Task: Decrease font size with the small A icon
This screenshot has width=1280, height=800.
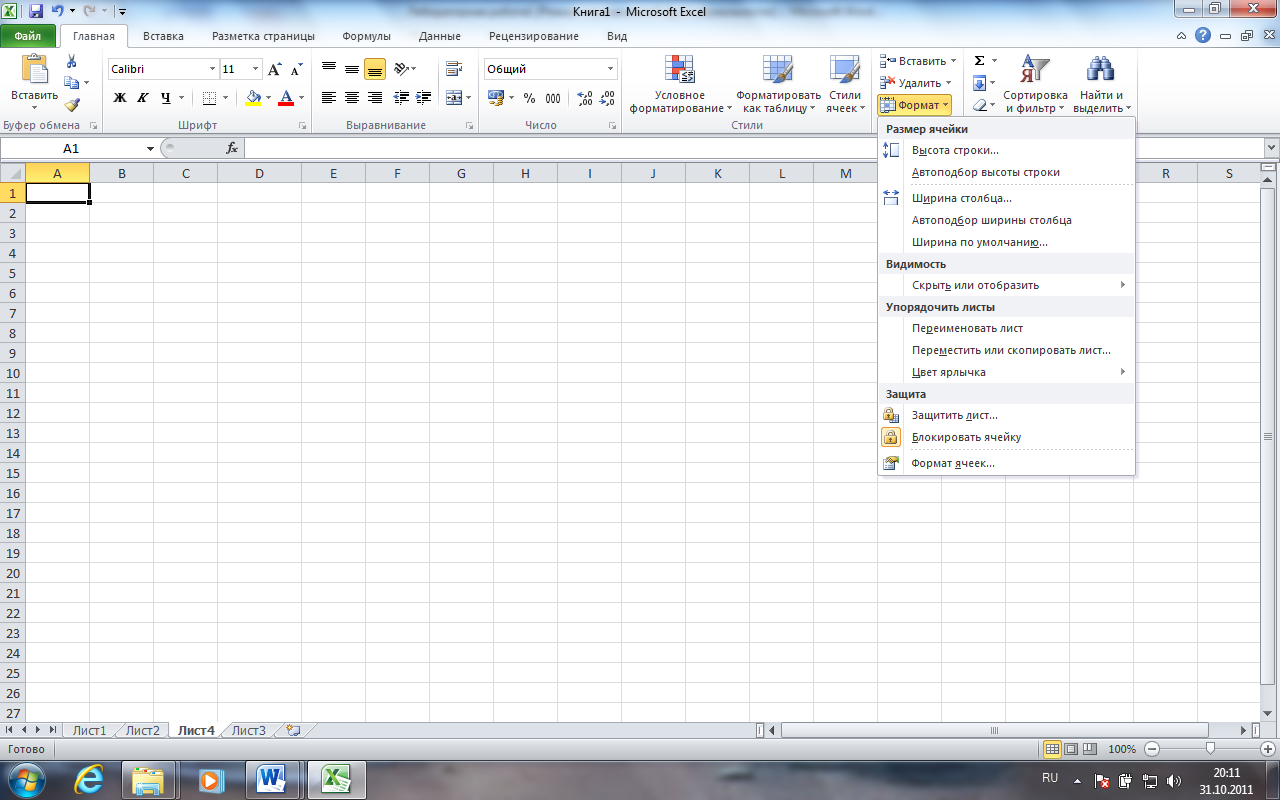Action: [296, 69]
